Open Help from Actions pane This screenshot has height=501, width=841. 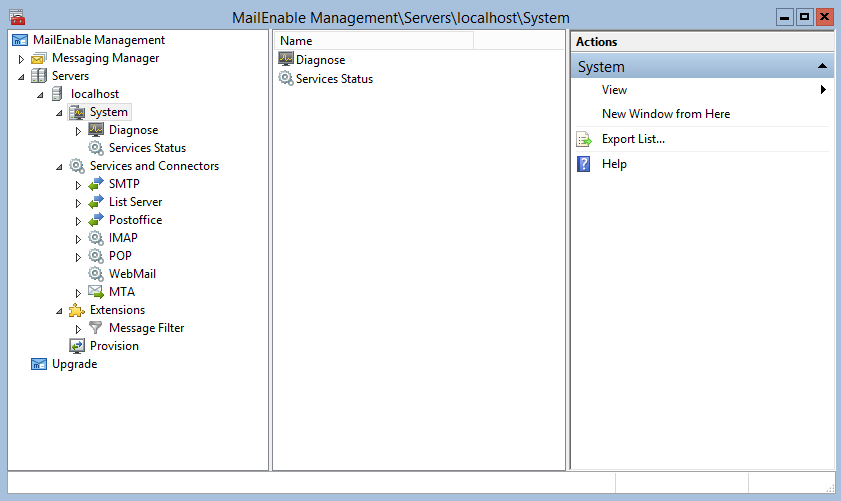pyautogui.click(x=614, y=164)
